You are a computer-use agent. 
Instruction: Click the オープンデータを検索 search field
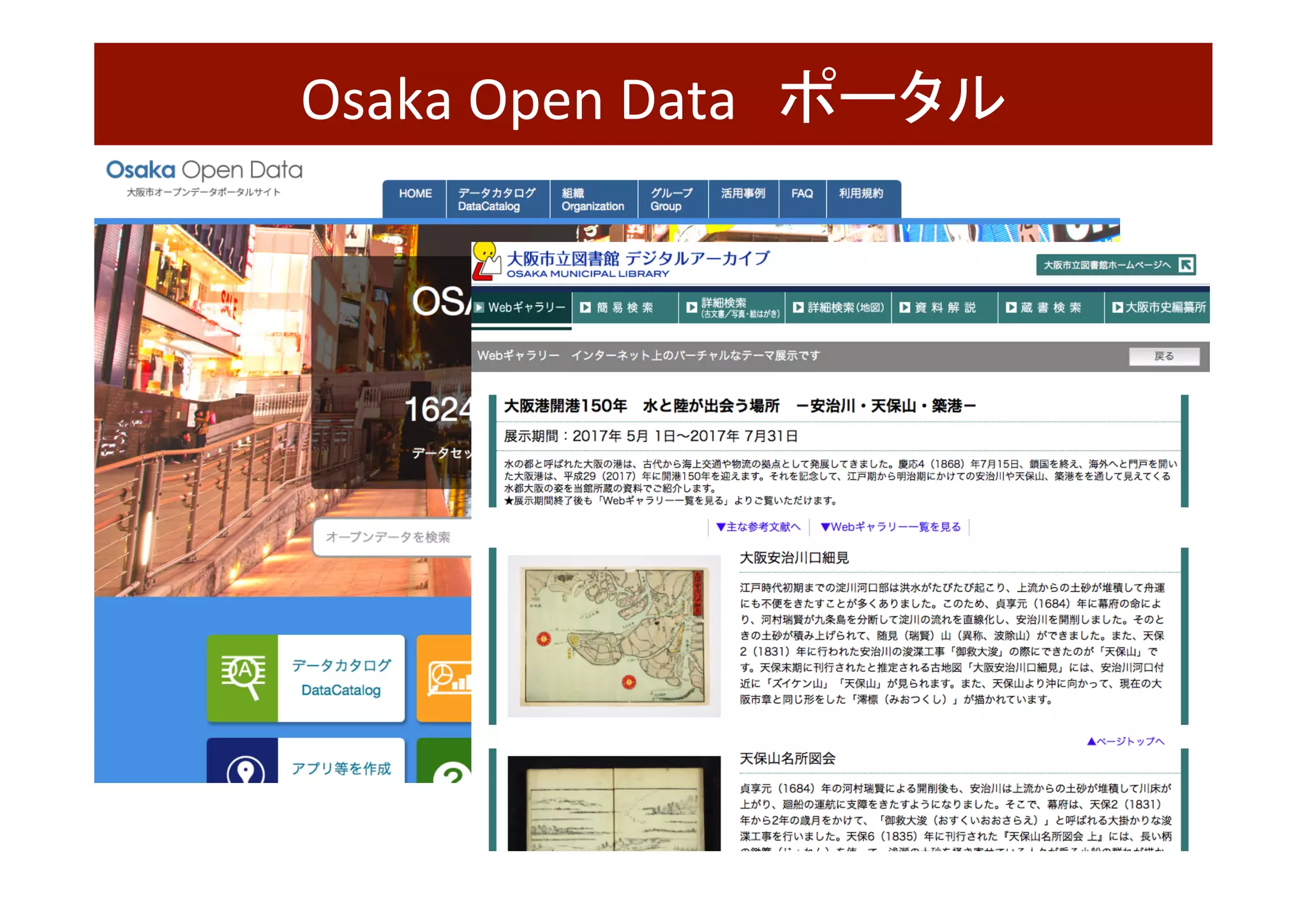[392, 537]
